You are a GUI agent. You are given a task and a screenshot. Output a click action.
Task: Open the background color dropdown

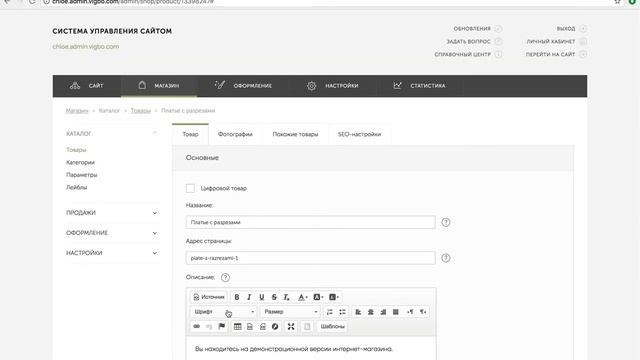(x=318, y=297)
